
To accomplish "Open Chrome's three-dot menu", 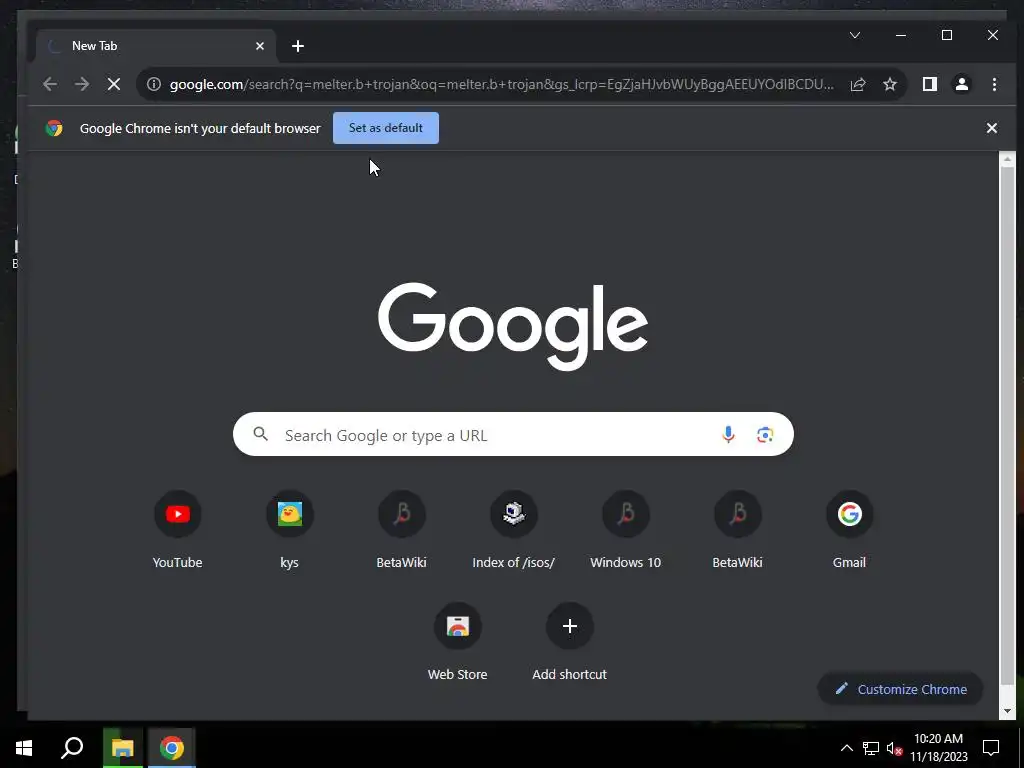I will click(994, 84).
